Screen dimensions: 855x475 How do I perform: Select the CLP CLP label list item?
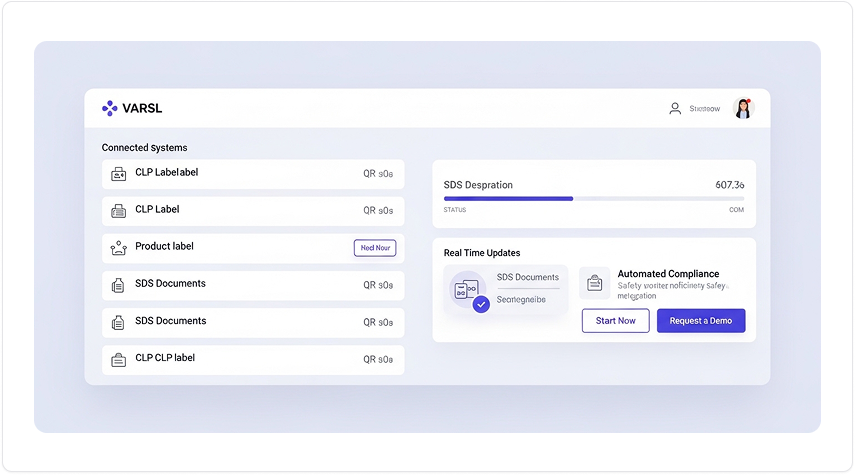click(x=253, y=360)
